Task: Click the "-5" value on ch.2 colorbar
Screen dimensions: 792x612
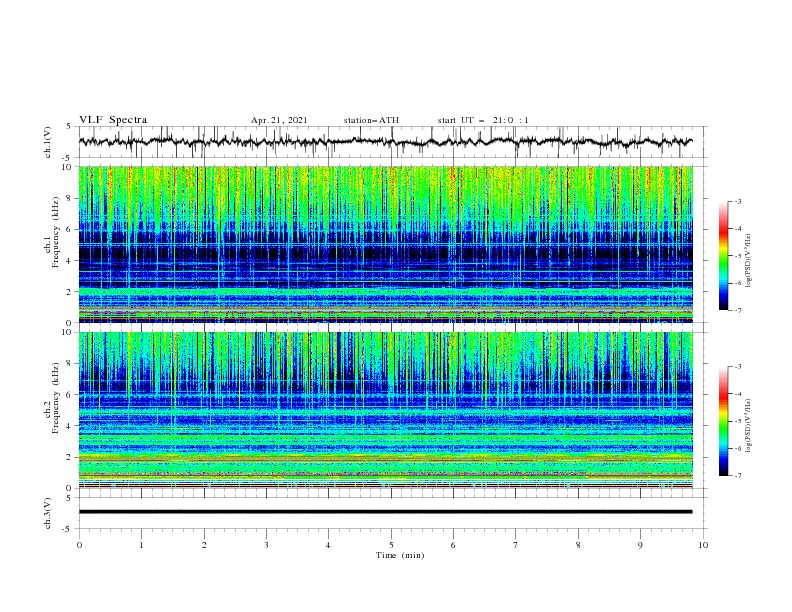Action: 737,421
